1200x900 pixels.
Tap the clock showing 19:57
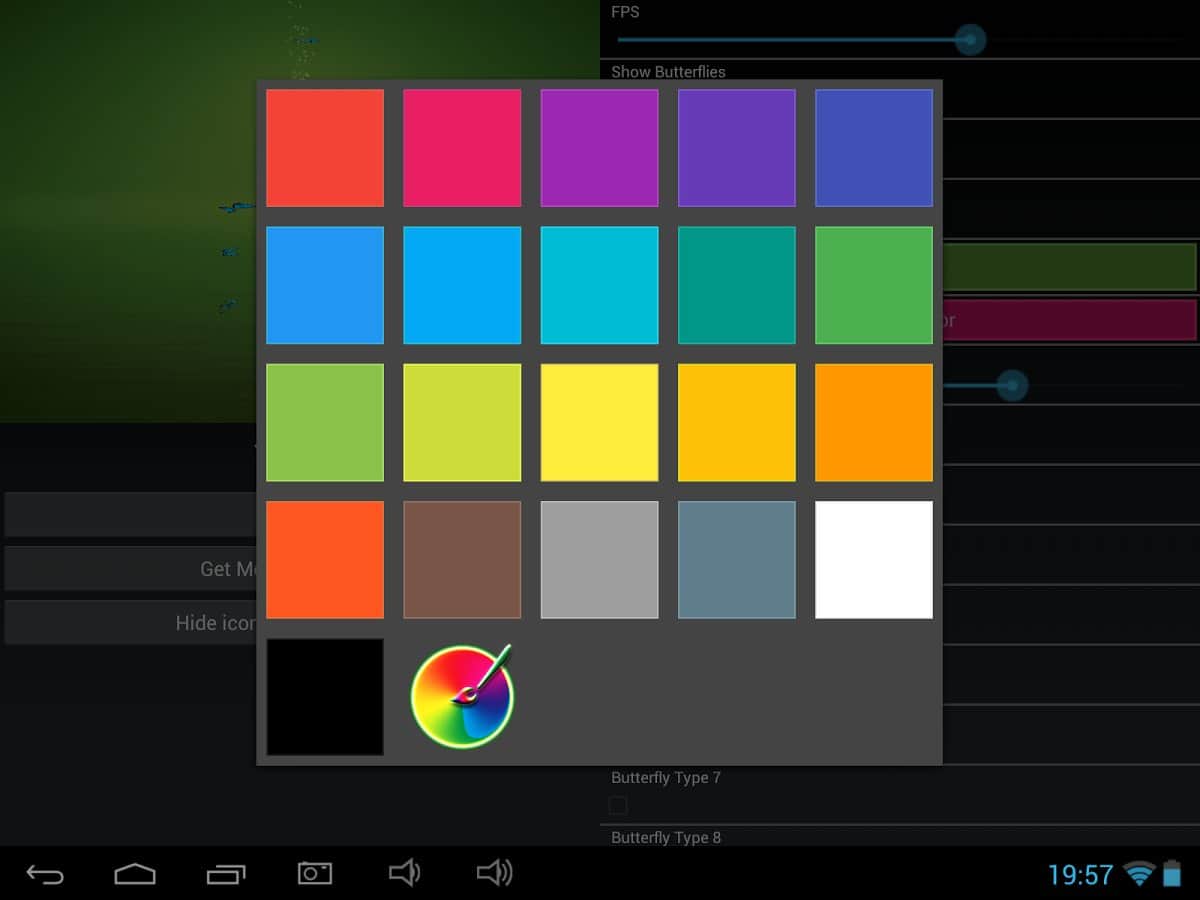(x=1080, y=875)
